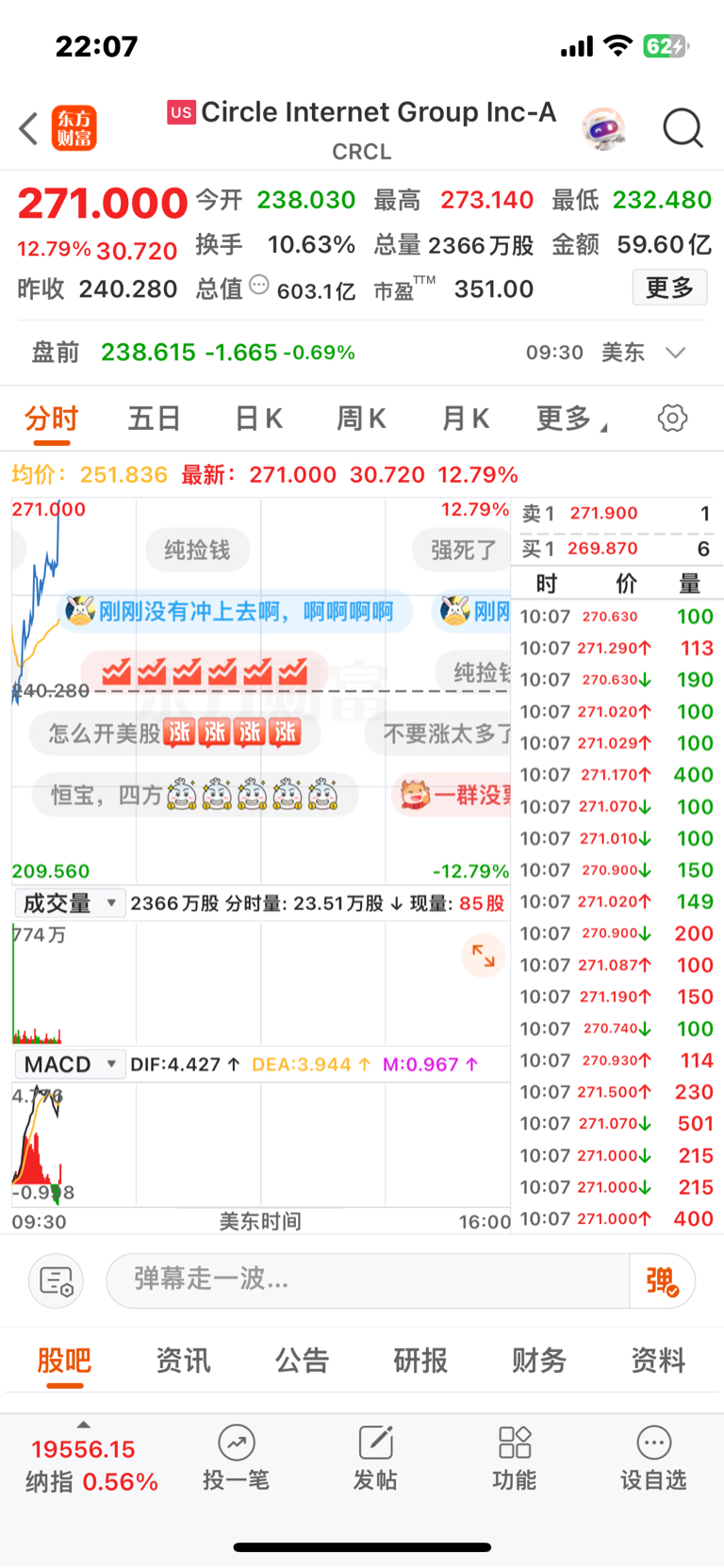Tap the trade row with volume 501
724x1568 pixels.
tap(617, 1124)
